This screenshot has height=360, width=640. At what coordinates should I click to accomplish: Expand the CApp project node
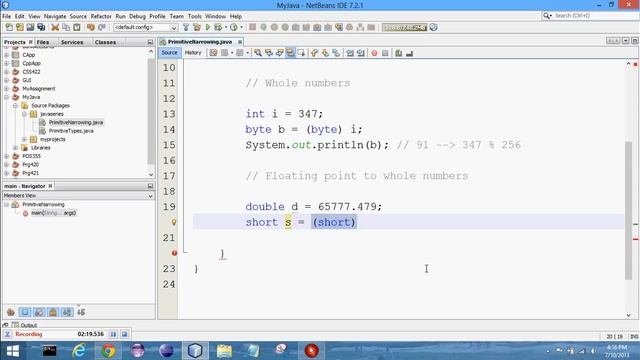pyautogui.click(x=7, y=55)
